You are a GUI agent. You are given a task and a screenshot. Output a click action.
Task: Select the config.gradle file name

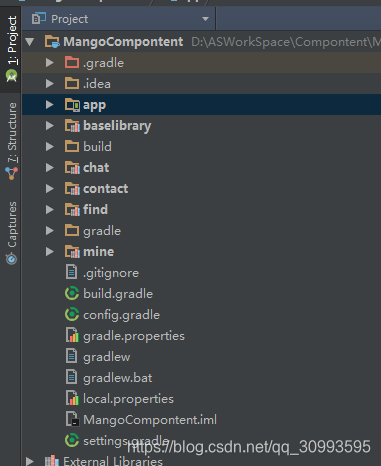pyautogui.click(x=122, y=315)
